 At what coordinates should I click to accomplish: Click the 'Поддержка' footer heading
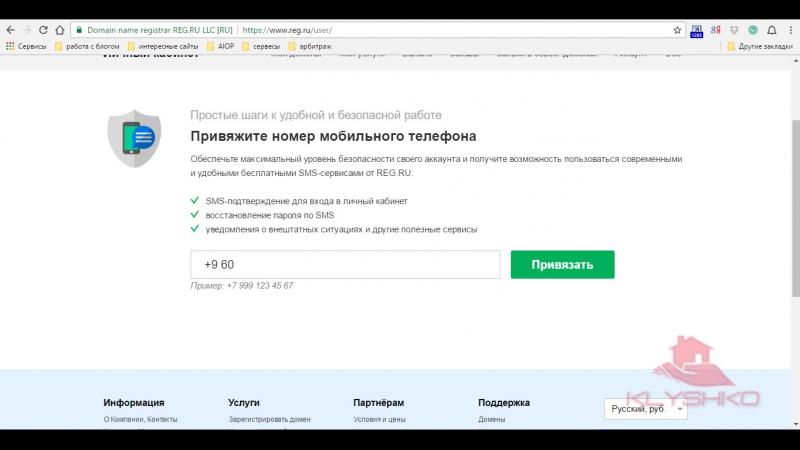(x=504, y=403)
